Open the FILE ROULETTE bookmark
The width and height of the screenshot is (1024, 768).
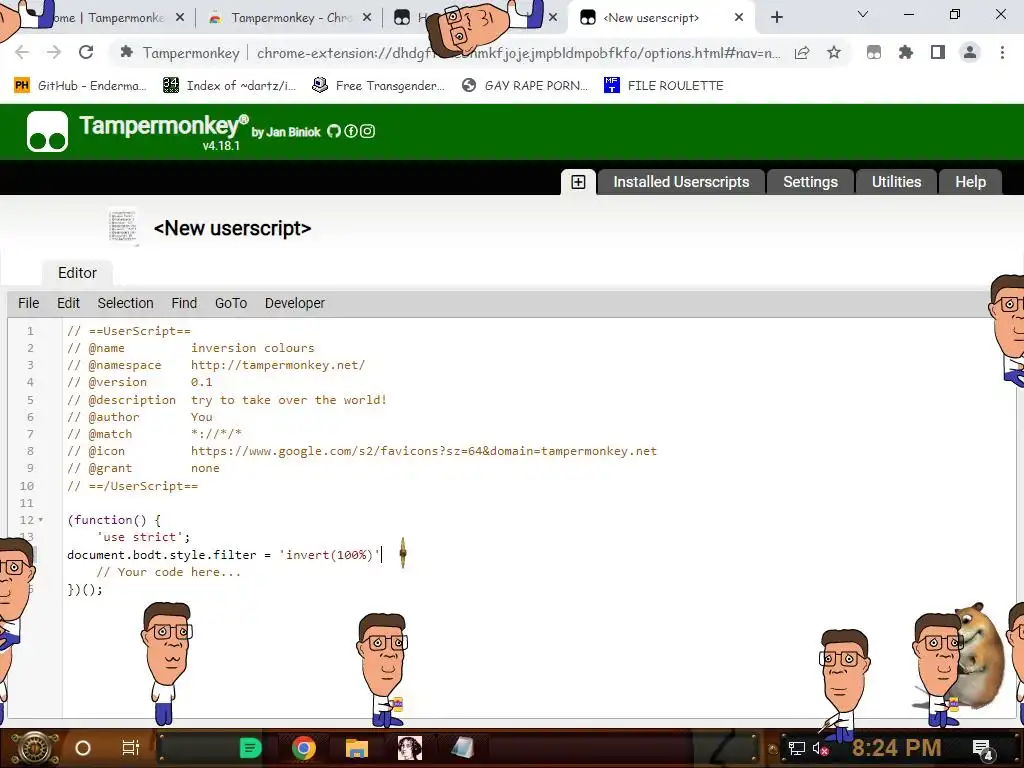click(664, 86)
